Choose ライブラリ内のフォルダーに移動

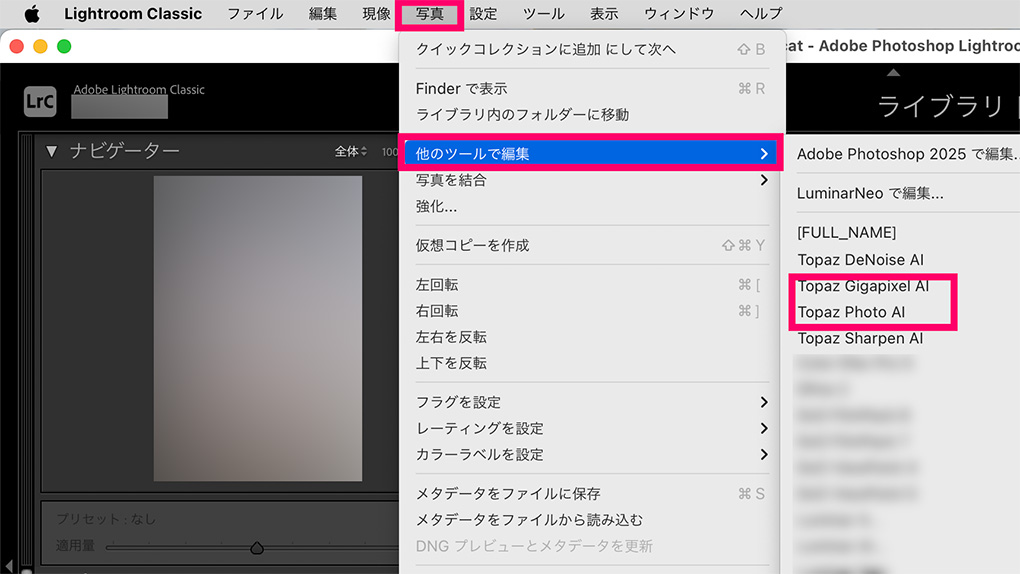(591, 115)
